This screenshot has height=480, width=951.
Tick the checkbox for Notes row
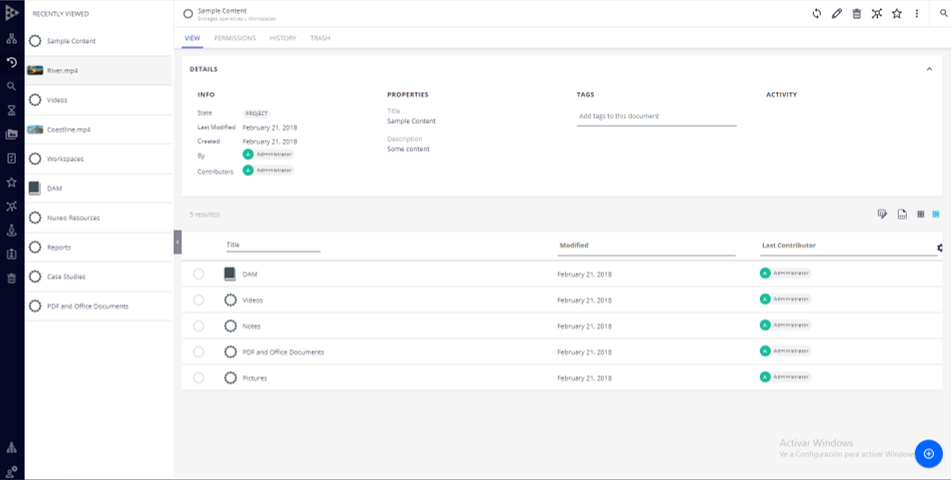(x=199, y=326)
